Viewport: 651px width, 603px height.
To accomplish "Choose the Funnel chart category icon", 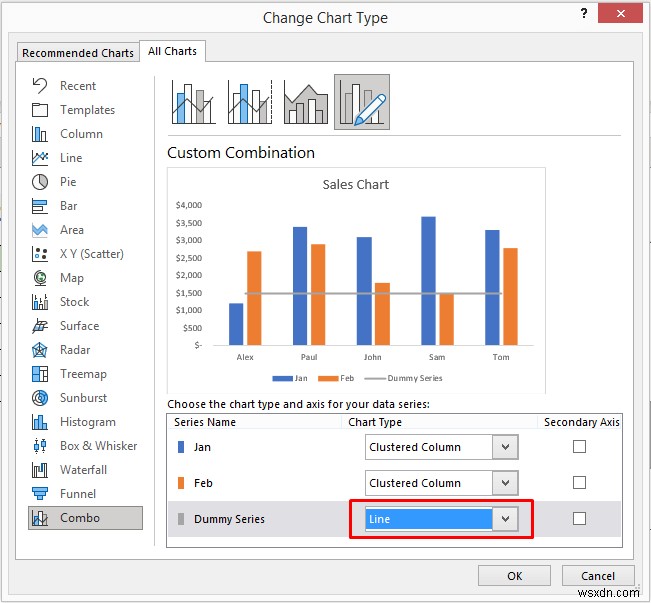I will tap(40, 494).
